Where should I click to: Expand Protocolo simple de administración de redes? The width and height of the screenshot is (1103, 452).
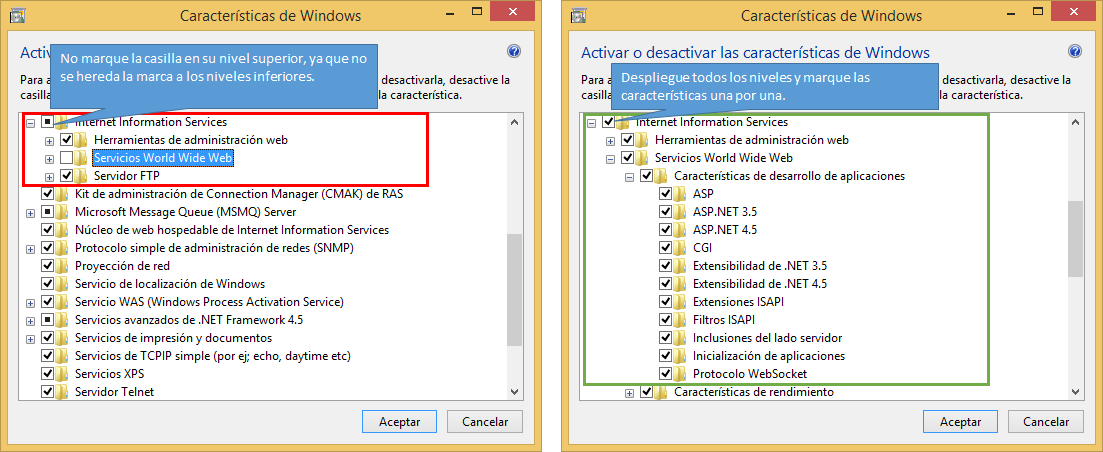[x=30, y=248]
